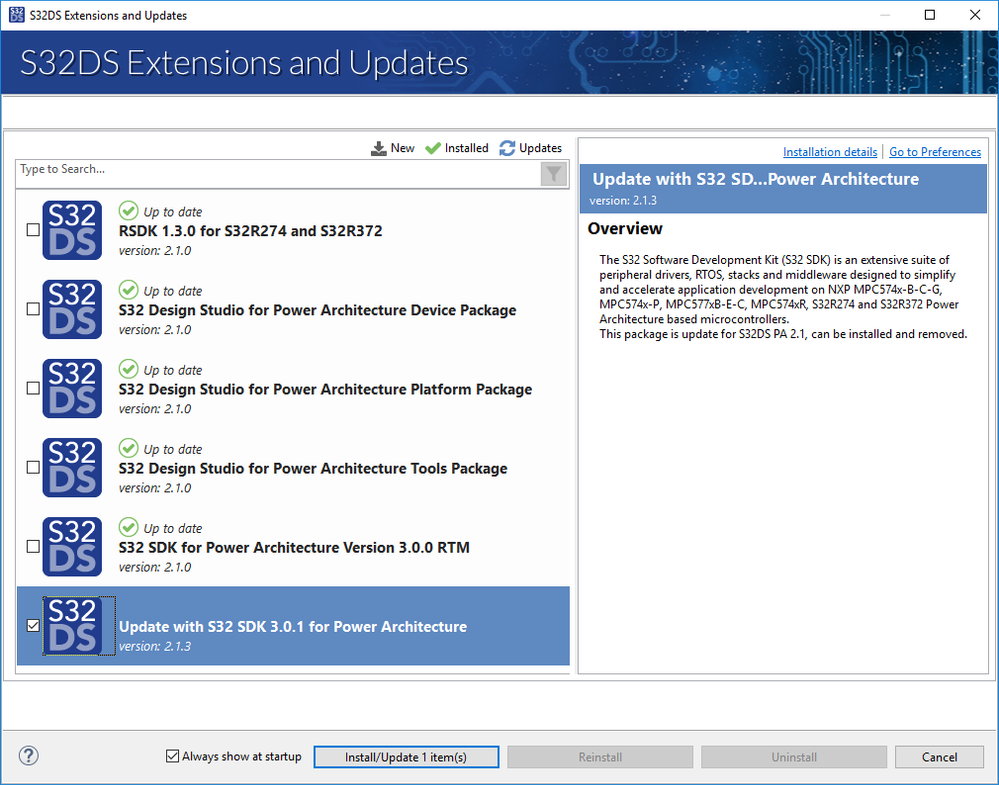
Task: Click the New filter download icon
Action: pos(378,148)
